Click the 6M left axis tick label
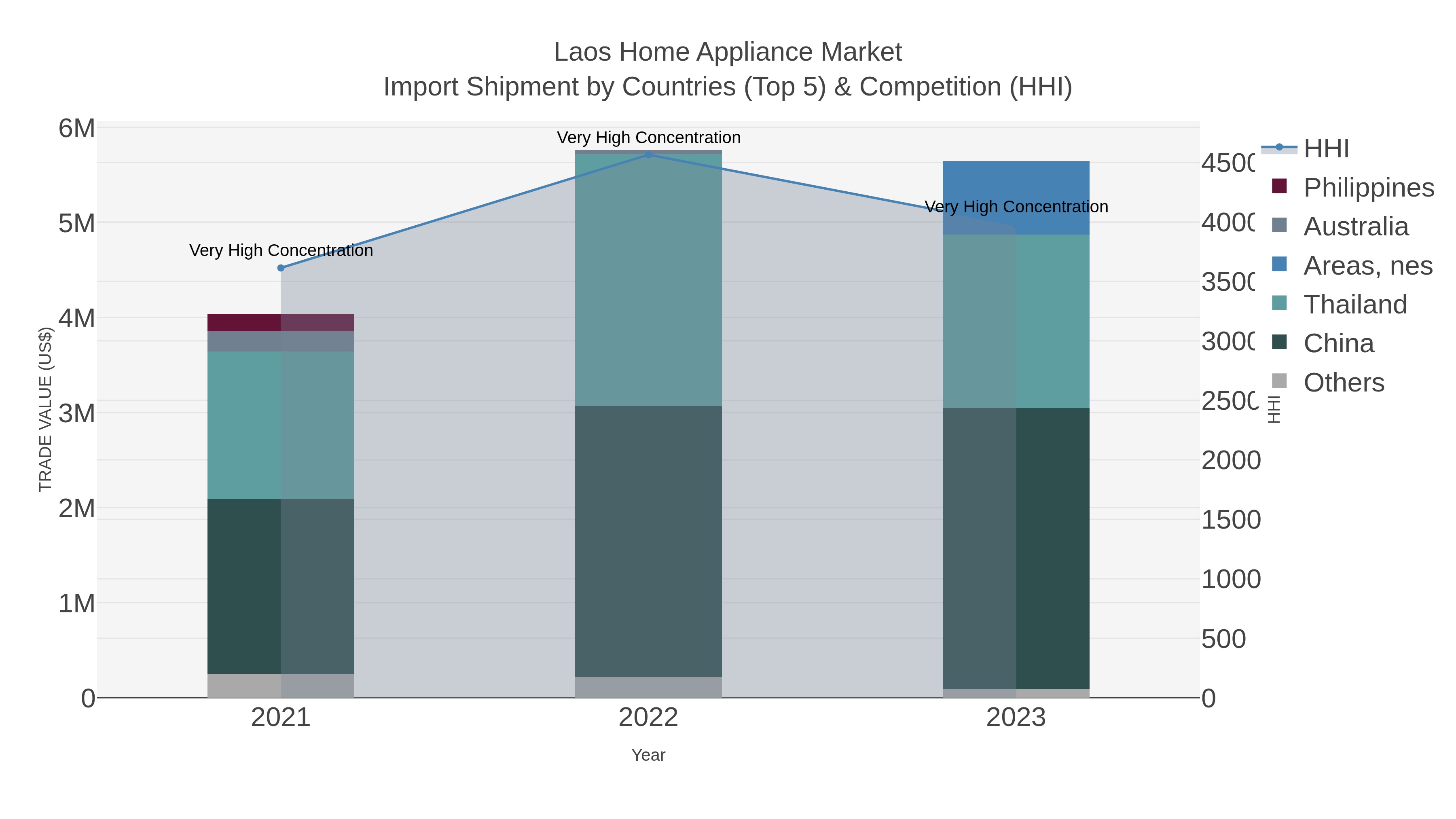Viewport: 1456px width, 819px height. point(77,128)
